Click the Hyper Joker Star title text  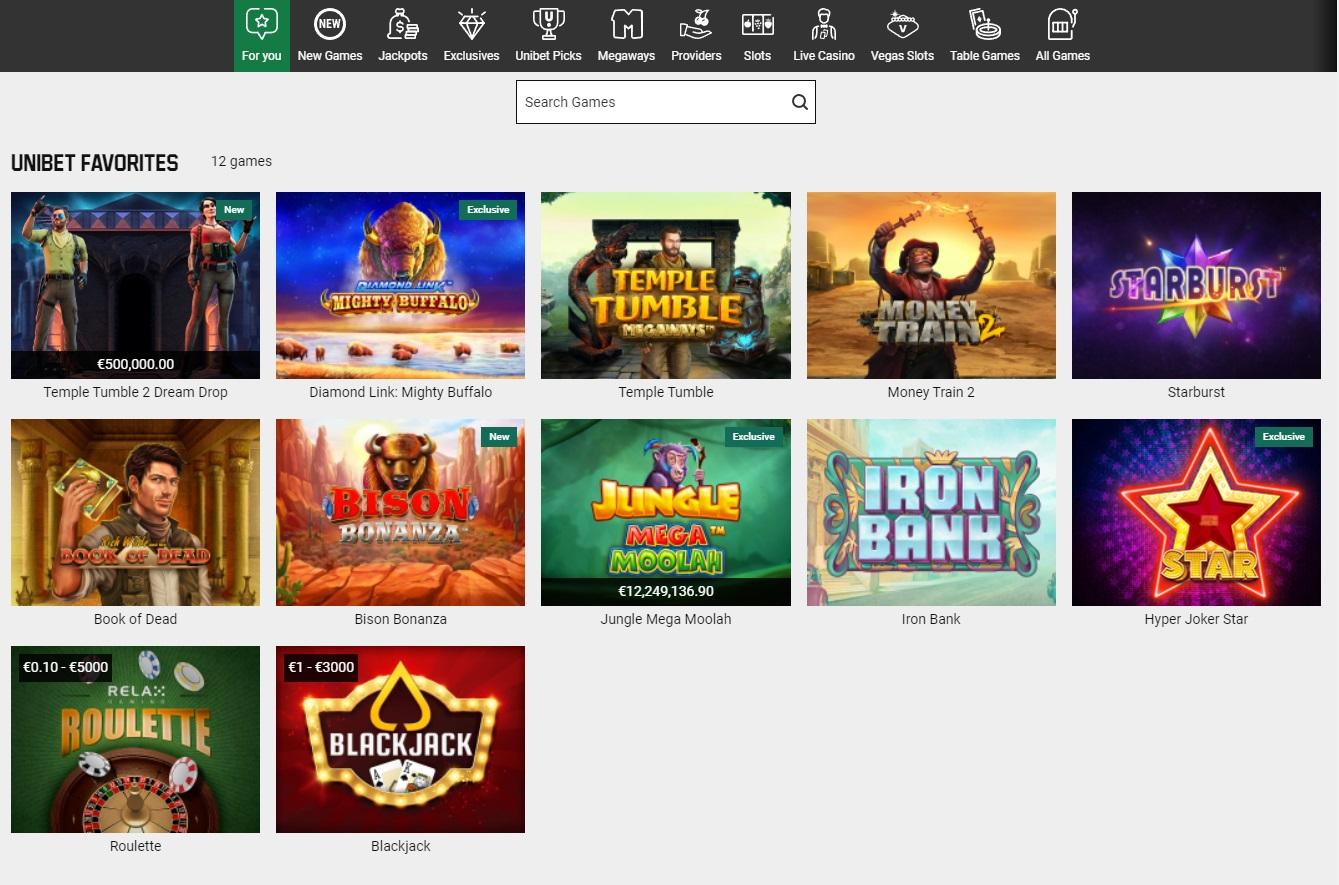coord(1196,619)
